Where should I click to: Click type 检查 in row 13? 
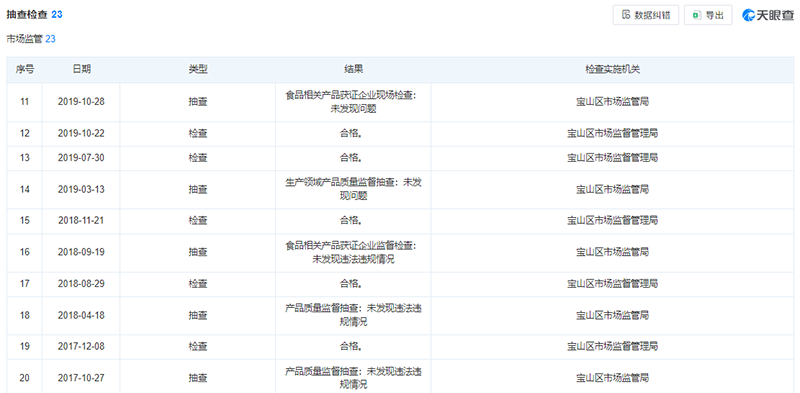197,158
